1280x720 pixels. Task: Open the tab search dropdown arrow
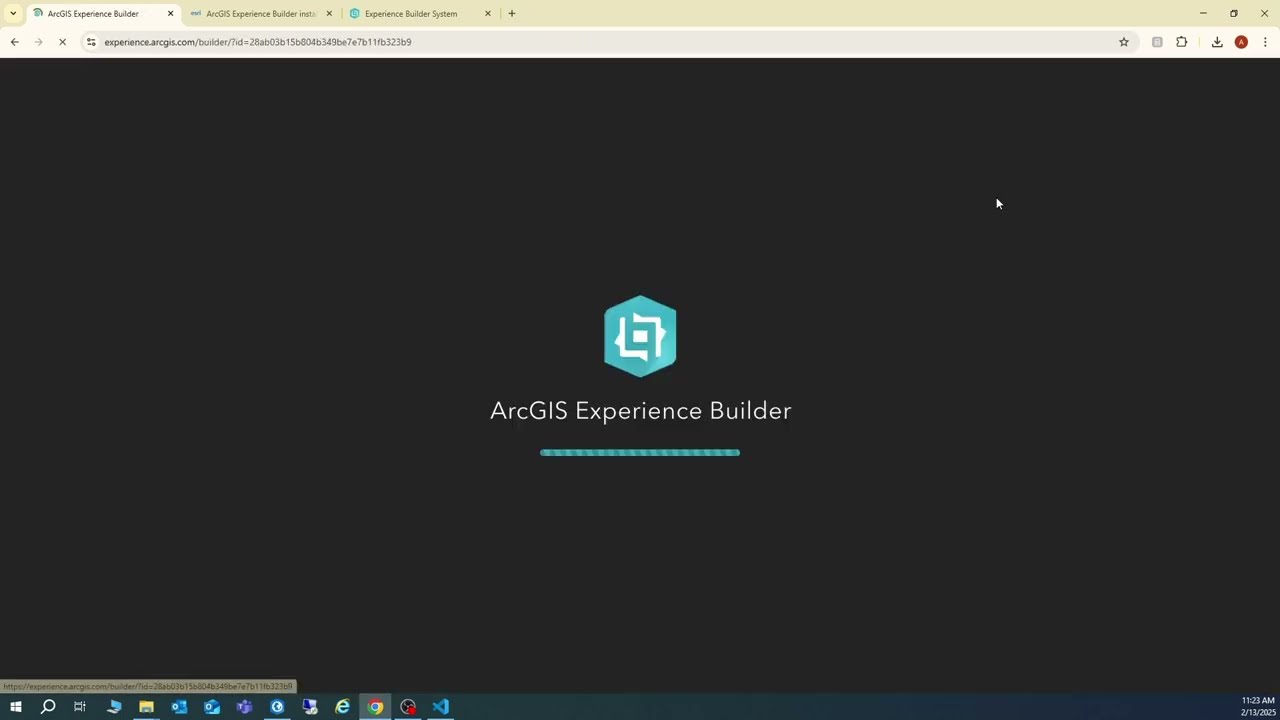(x=13, y=14)
